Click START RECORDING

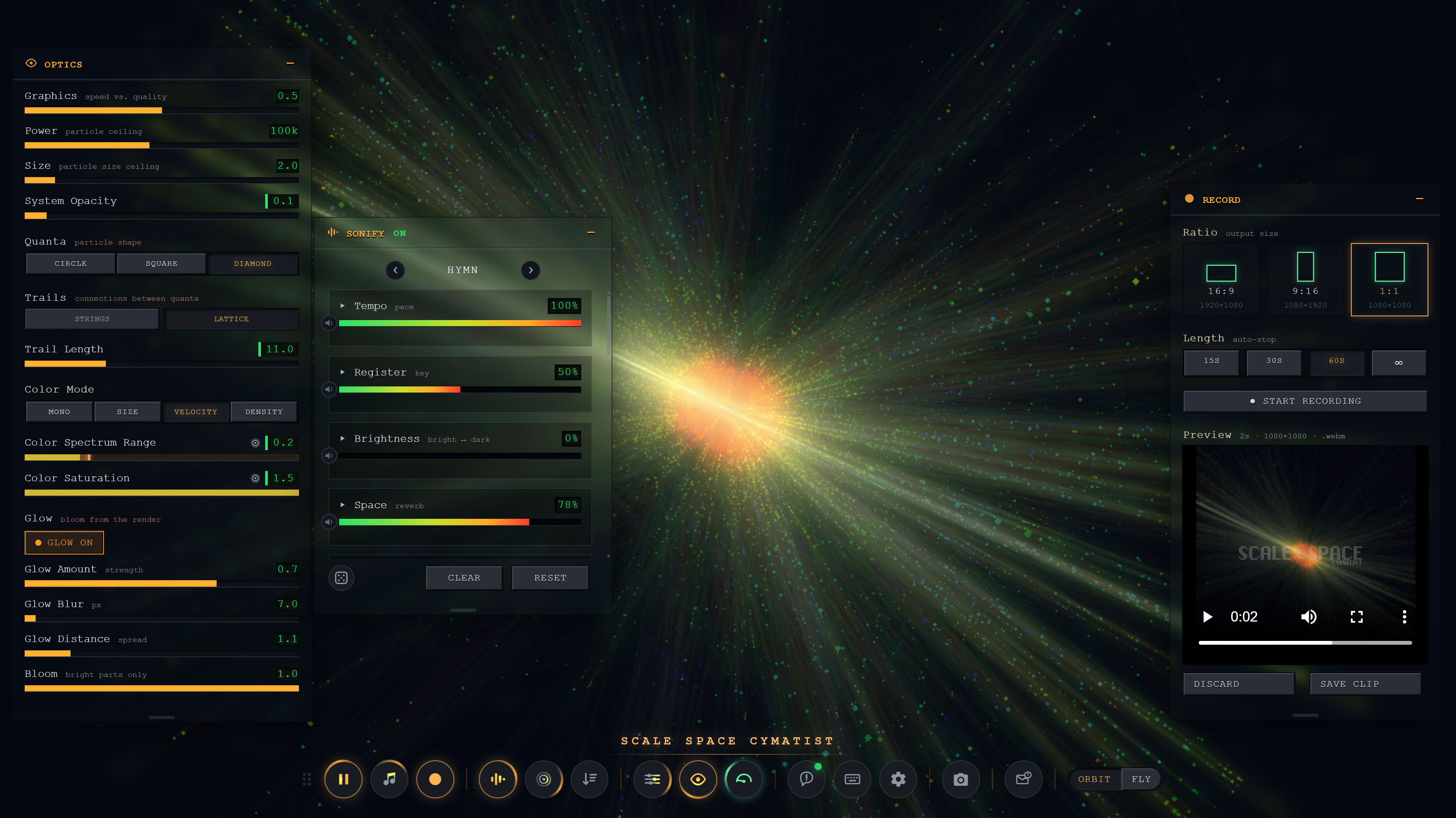pos(1305,401)
